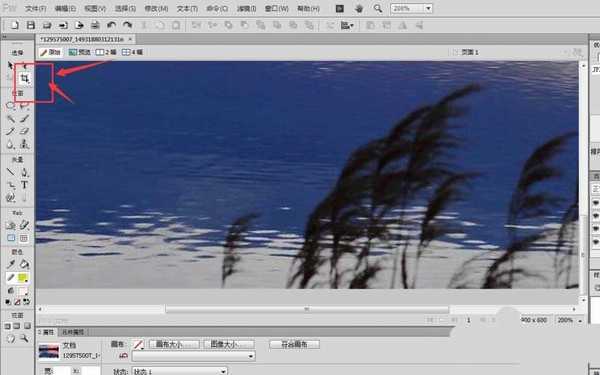Click the yellow-green fill color swatch

tap(23, 278)
